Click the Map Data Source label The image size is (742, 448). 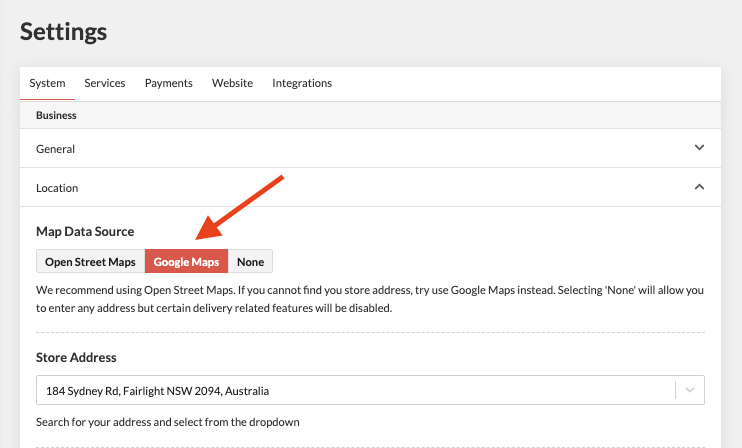pos(85,231)
